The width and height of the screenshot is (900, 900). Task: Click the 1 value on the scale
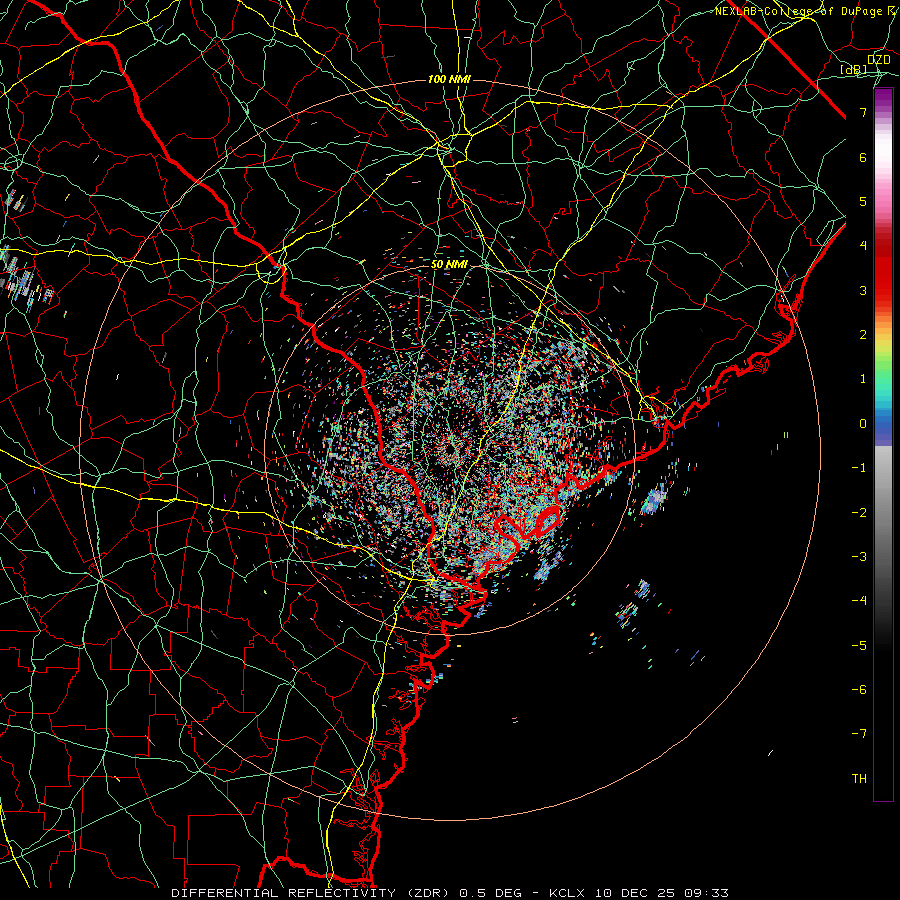tap(863, 379)
